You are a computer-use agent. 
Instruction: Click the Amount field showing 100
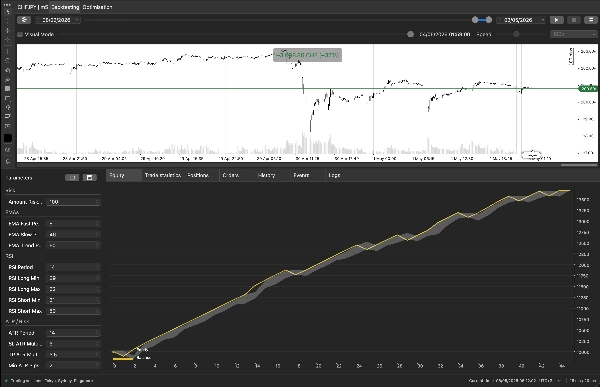point(73,202)
